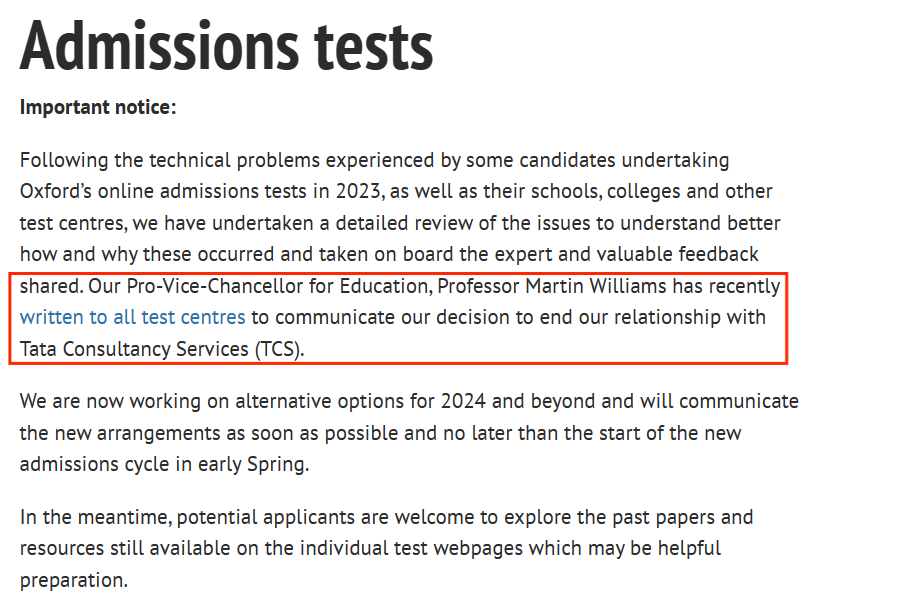The width and height of the screenshot is (901, 603).
Task: Click the word 'preparation.' at page bottom
Action: (x=74, y=581)
